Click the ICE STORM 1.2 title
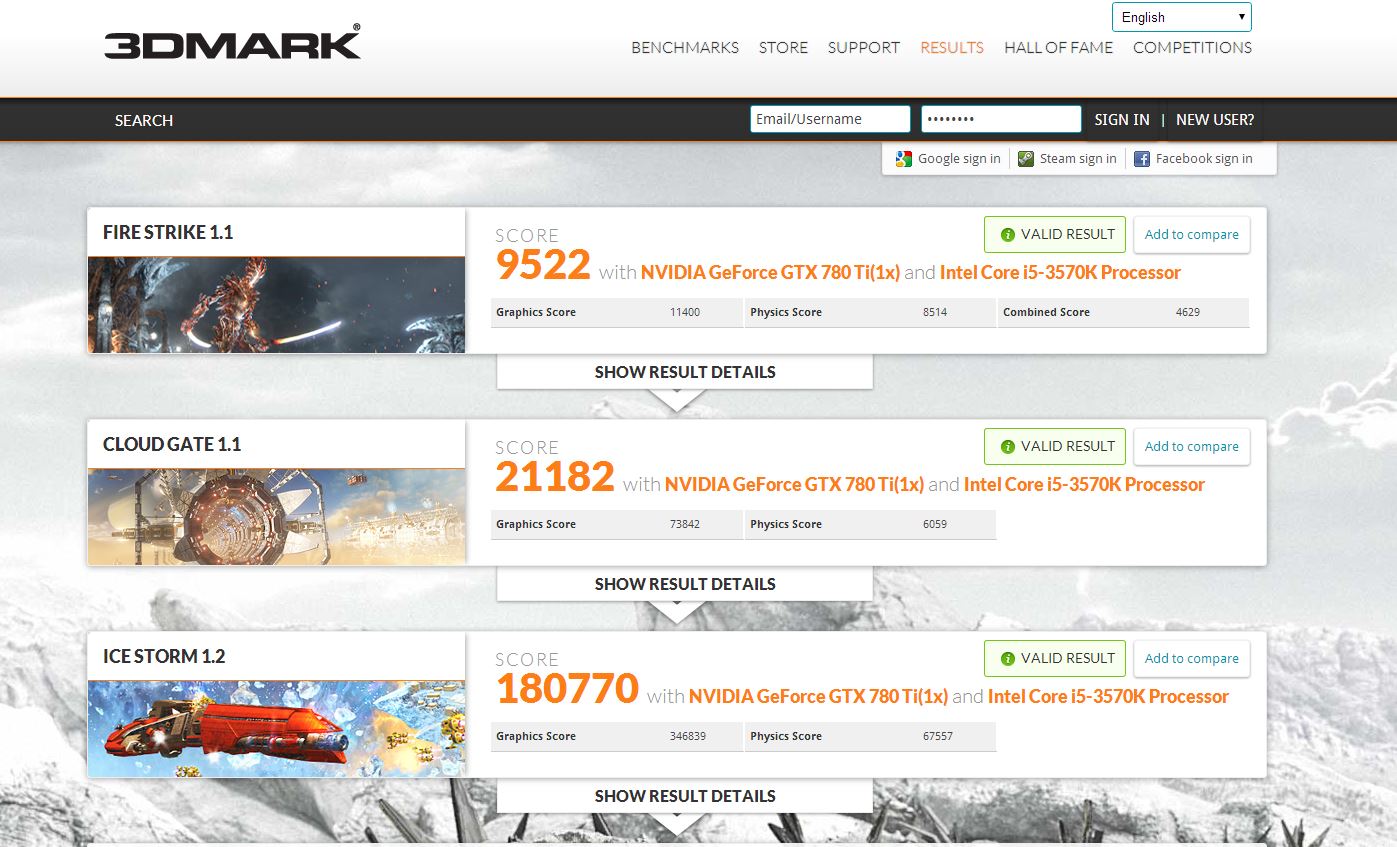The width and height of the screenshot is (1397, 847). point(164,656)
